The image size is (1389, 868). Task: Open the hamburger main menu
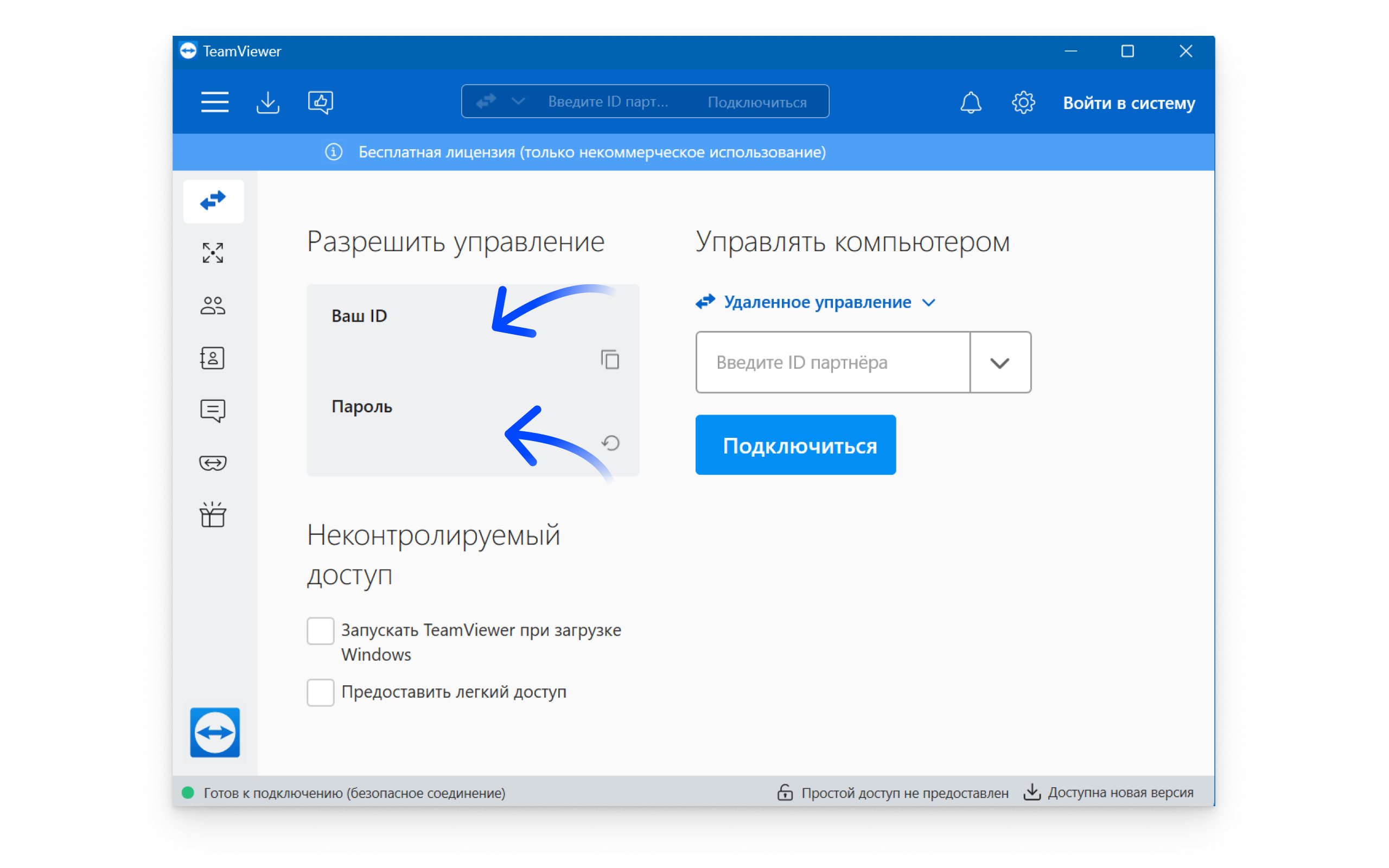click(215, 102)
